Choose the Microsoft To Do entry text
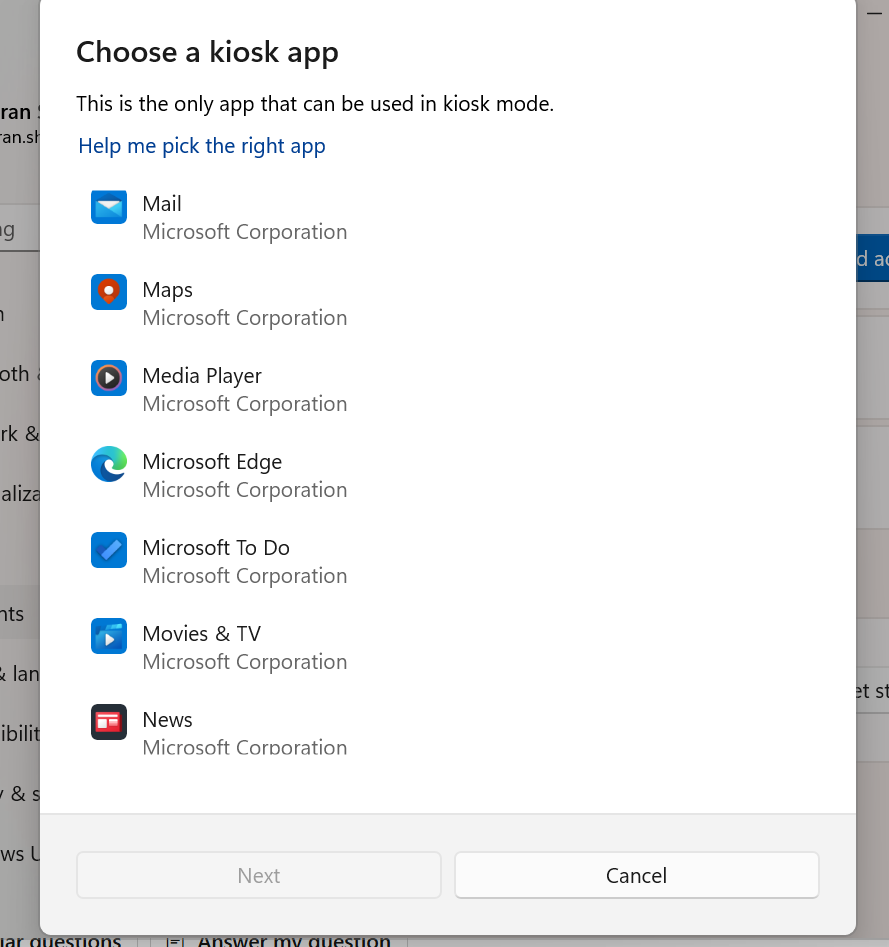 pyautogui.click(x=216, y=548)
